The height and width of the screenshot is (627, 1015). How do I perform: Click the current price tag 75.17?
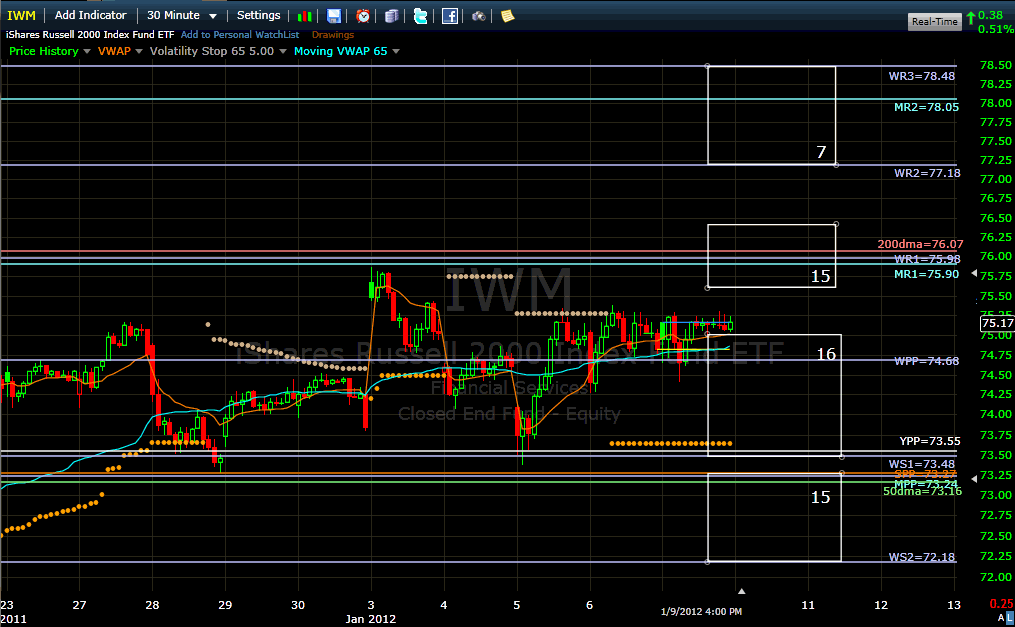[998, 323]
